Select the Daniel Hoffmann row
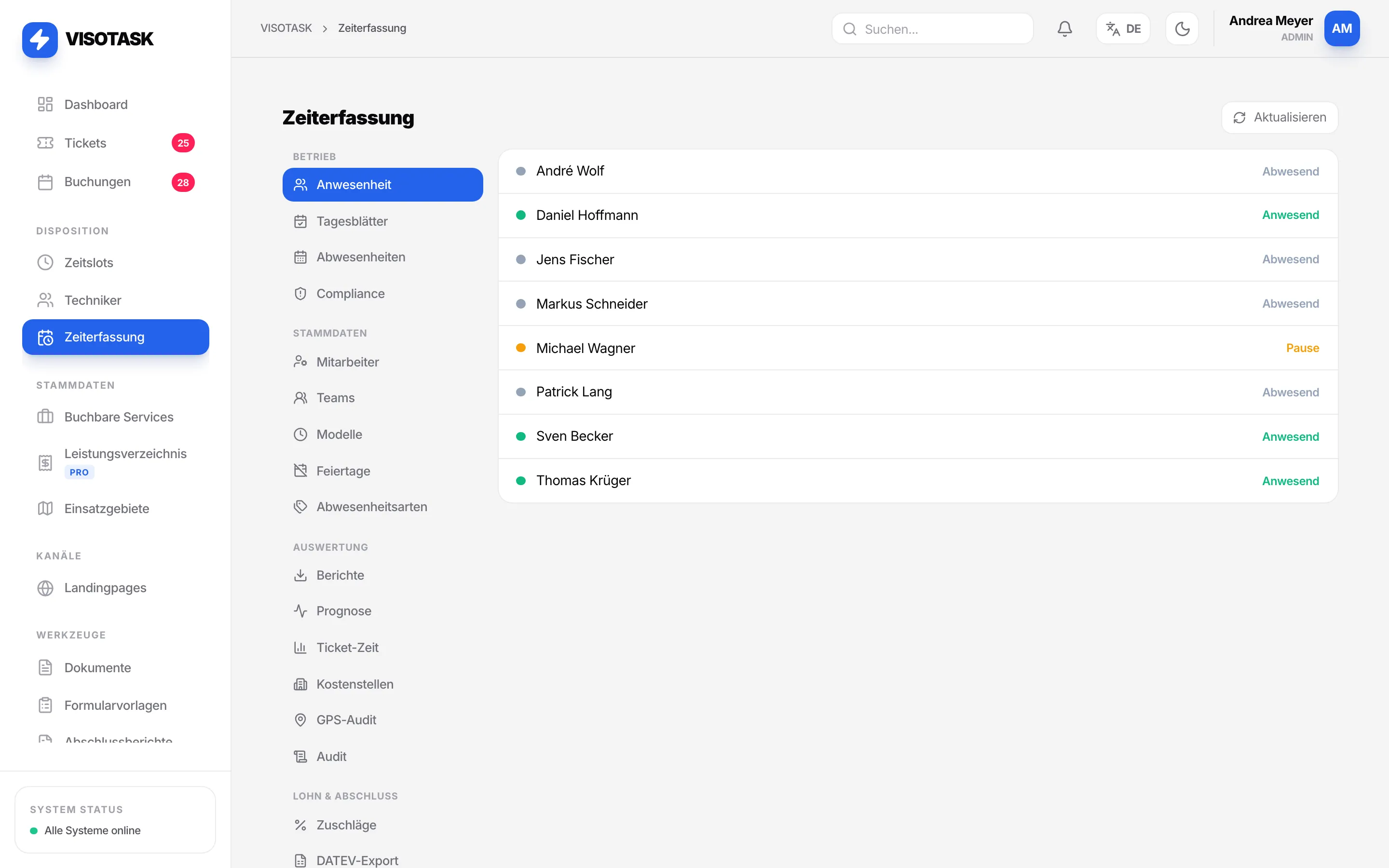The image size is (1389, 868). [918, 215]
